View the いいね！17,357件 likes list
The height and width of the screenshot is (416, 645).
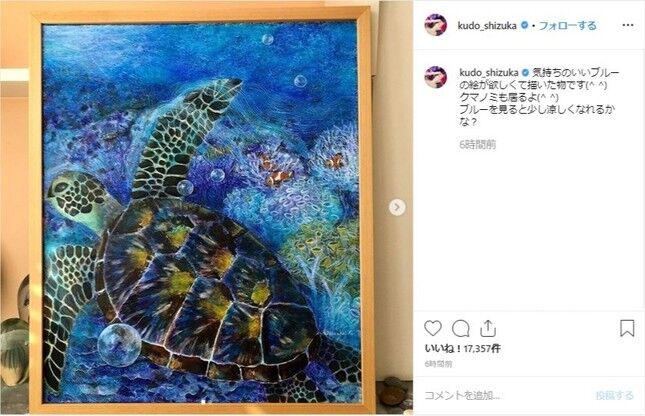pos(463,349)
